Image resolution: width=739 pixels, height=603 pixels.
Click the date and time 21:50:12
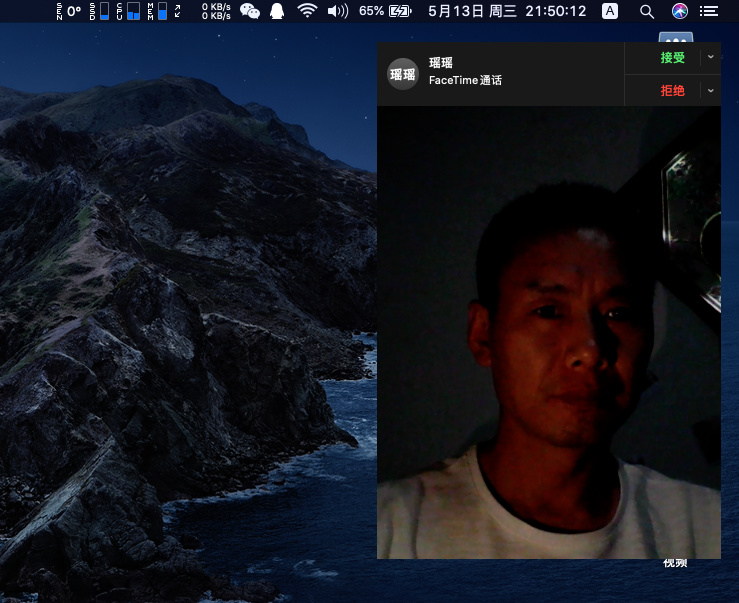click(x=507, y=11)
